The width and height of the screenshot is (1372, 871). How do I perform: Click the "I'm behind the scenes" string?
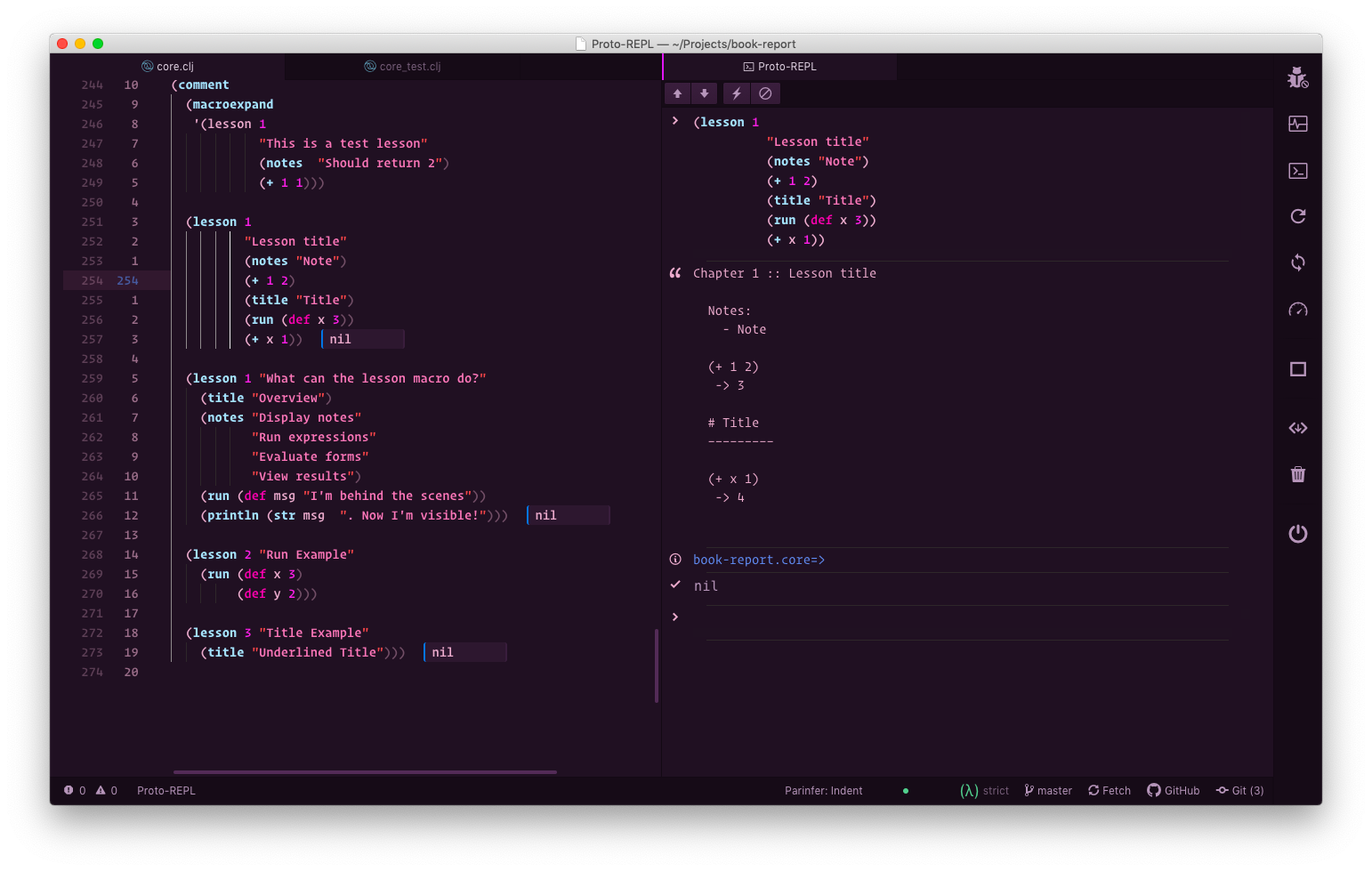[387, 496]
